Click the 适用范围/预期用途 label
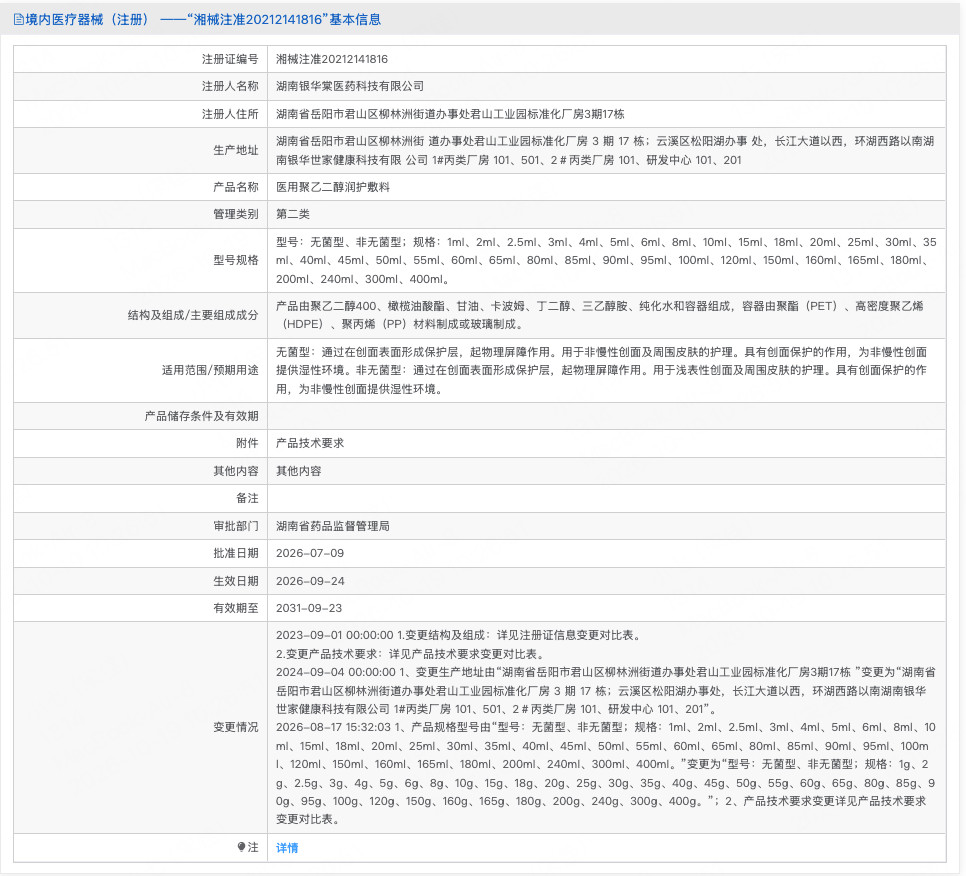The height and width of the screenshot is (876, 966). pyautogui.click(x=210, y=370)
